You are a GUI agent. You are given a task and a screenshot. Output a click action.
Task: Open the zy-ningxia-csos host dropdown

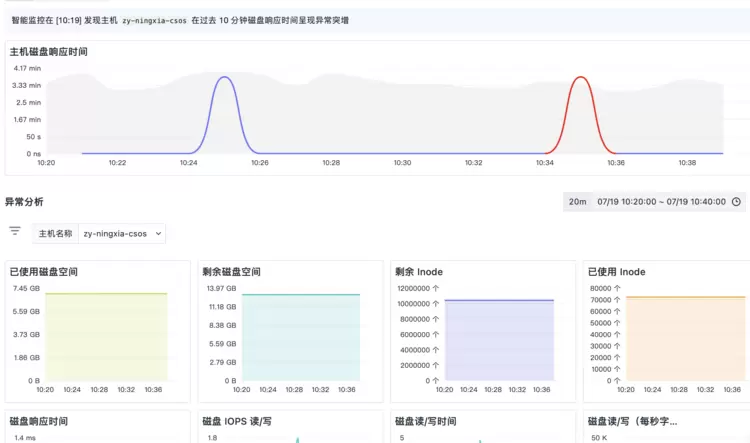click(x=122, y=233)
